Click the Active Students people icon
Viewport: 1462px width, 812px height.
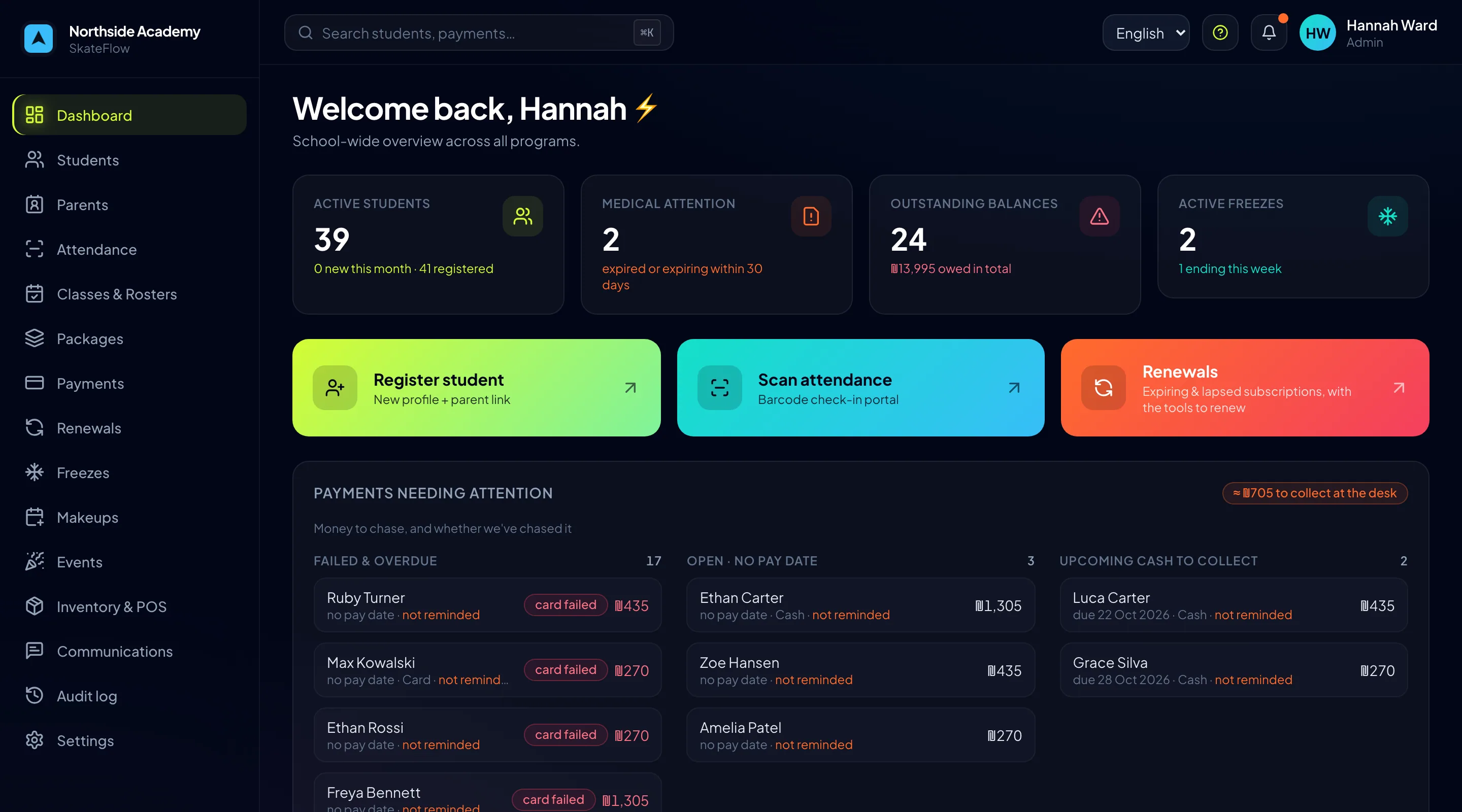point(522,216)
